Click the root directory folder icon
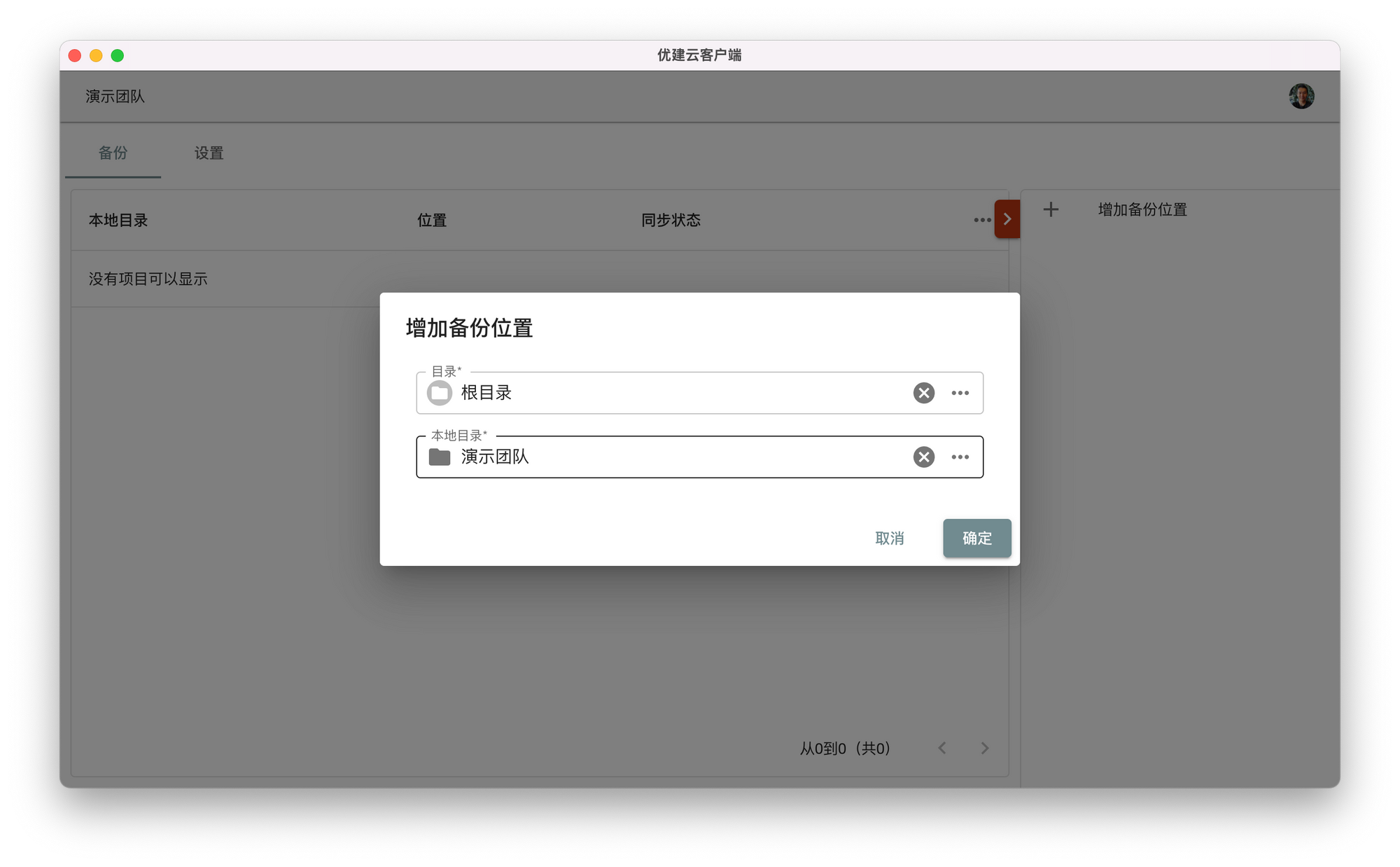1400x867 pixels. (440, 393)
